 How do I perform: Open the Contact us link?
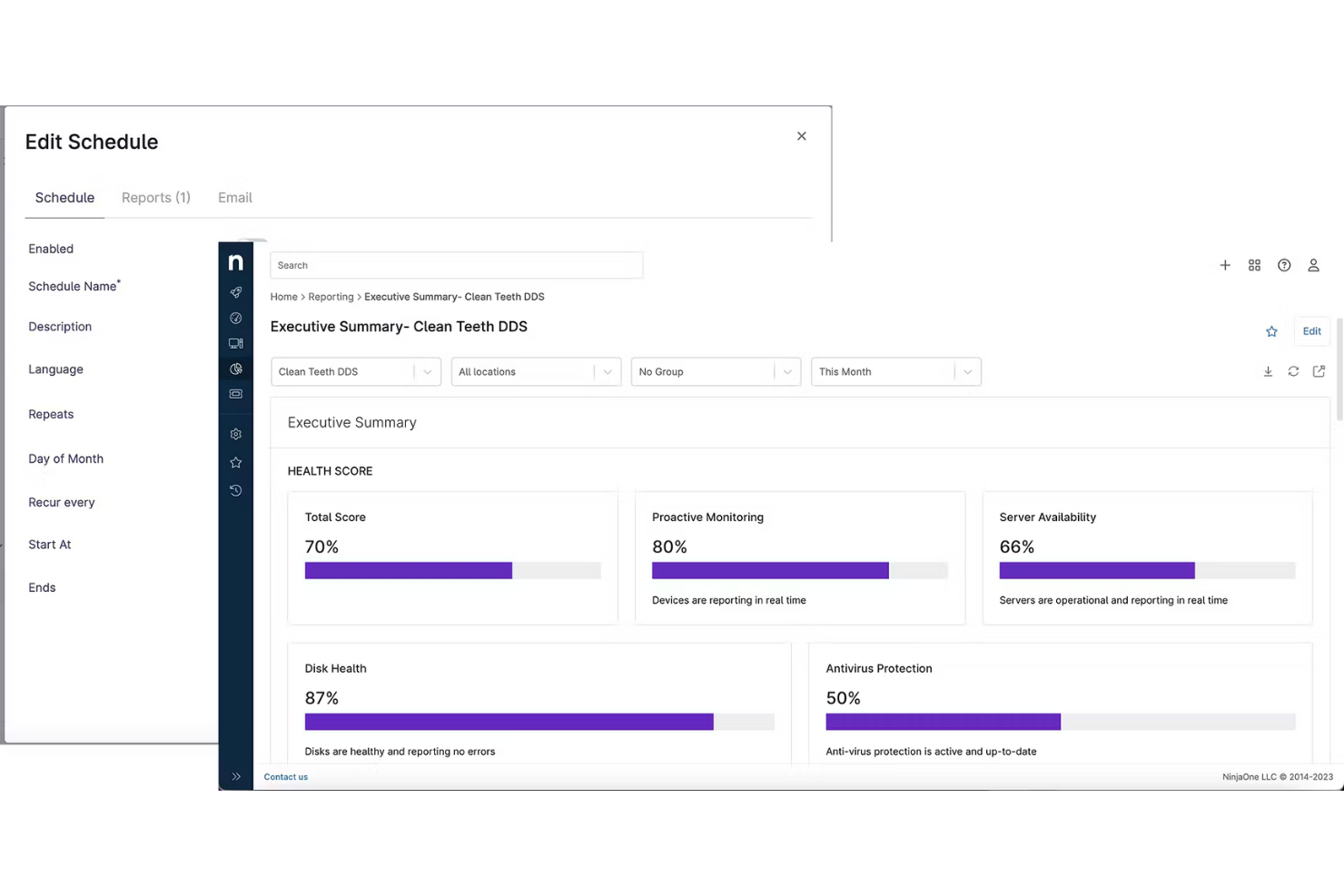(x=286, y=777)
